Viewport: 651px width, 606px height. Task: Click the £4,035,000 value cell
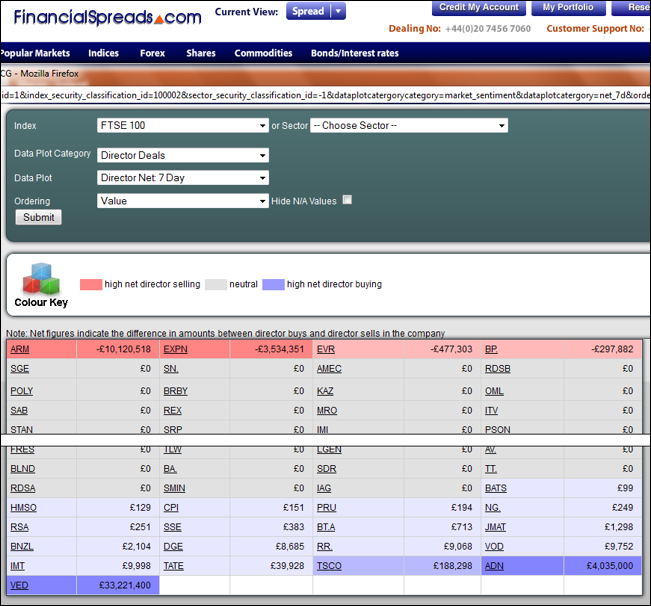[602, 566]
